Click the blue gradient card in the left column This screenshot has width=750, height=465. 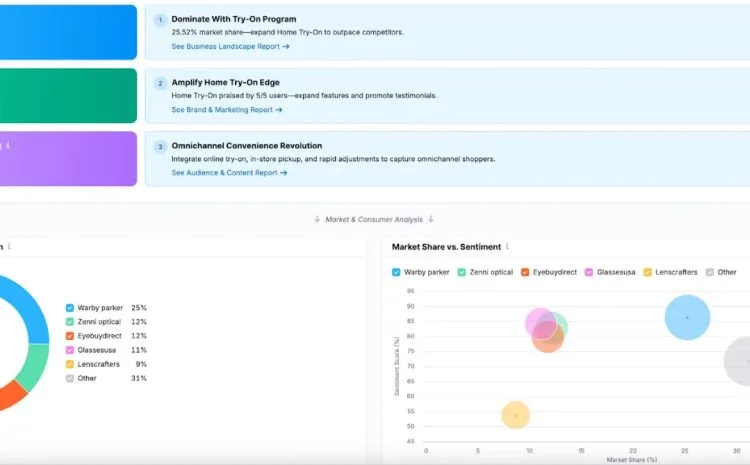(68, 33)
